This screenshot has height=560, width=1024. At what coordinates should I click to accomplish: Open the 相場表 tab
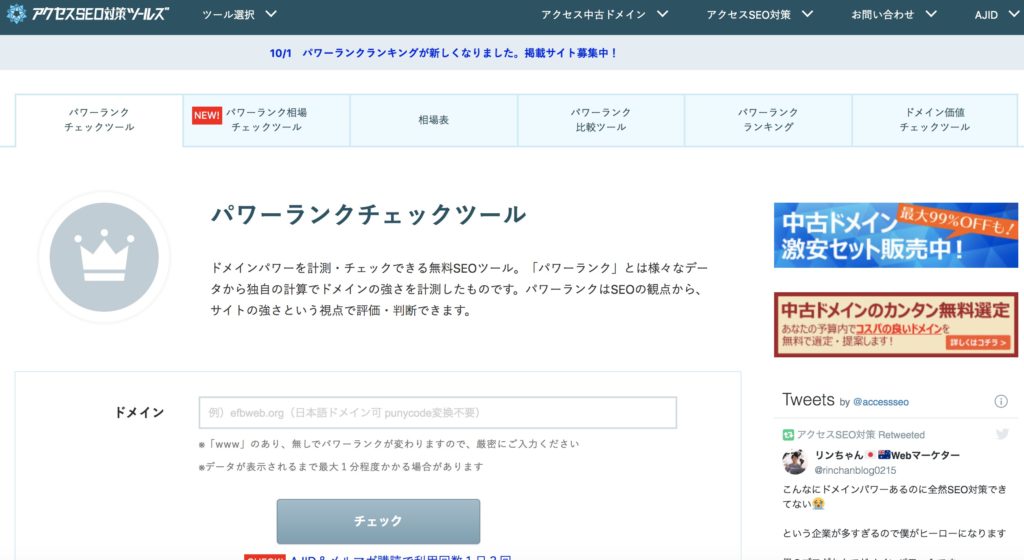(x=434, y=120)
